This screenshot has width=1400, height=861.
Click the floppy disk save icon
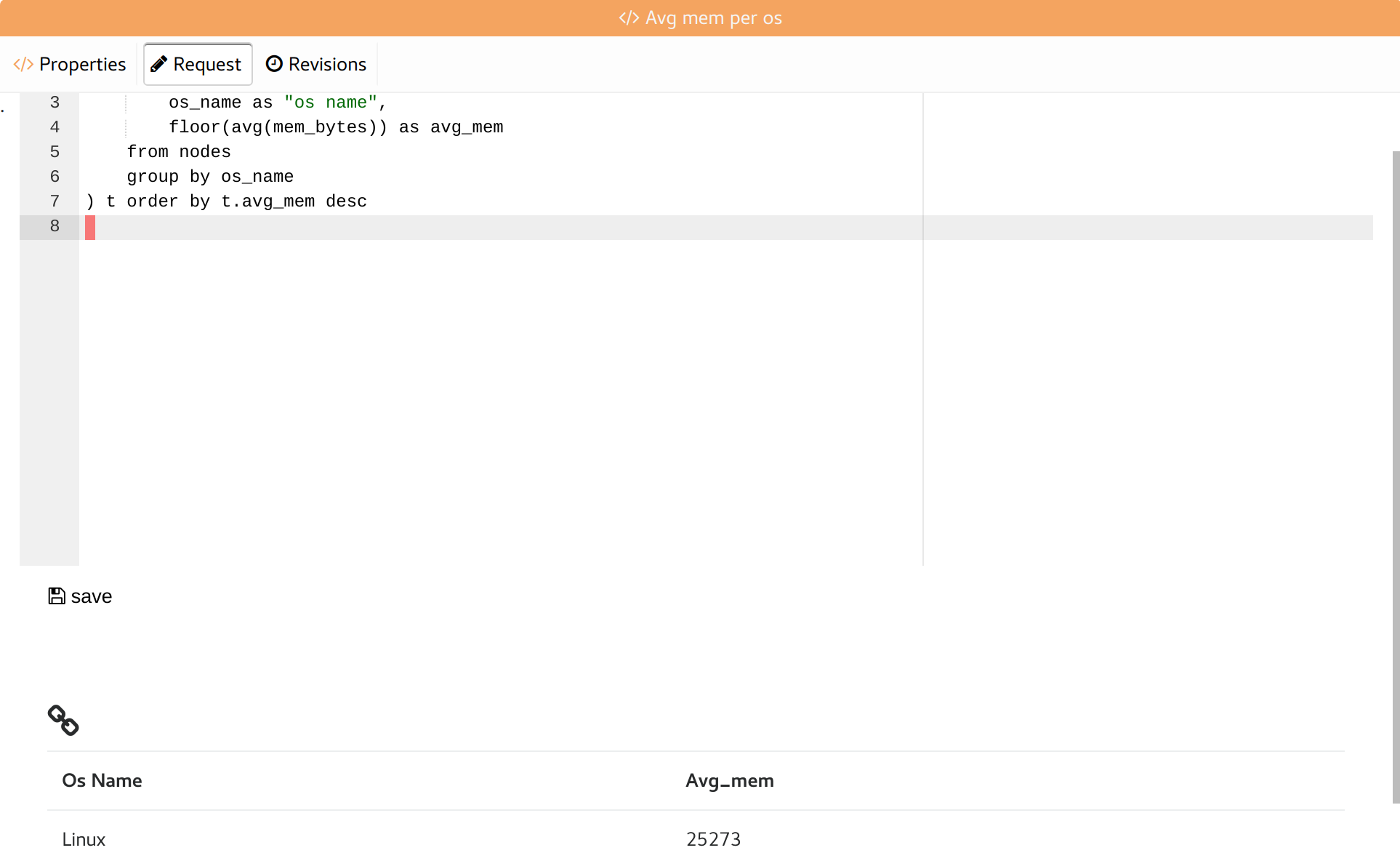click(x=57, y=596)
